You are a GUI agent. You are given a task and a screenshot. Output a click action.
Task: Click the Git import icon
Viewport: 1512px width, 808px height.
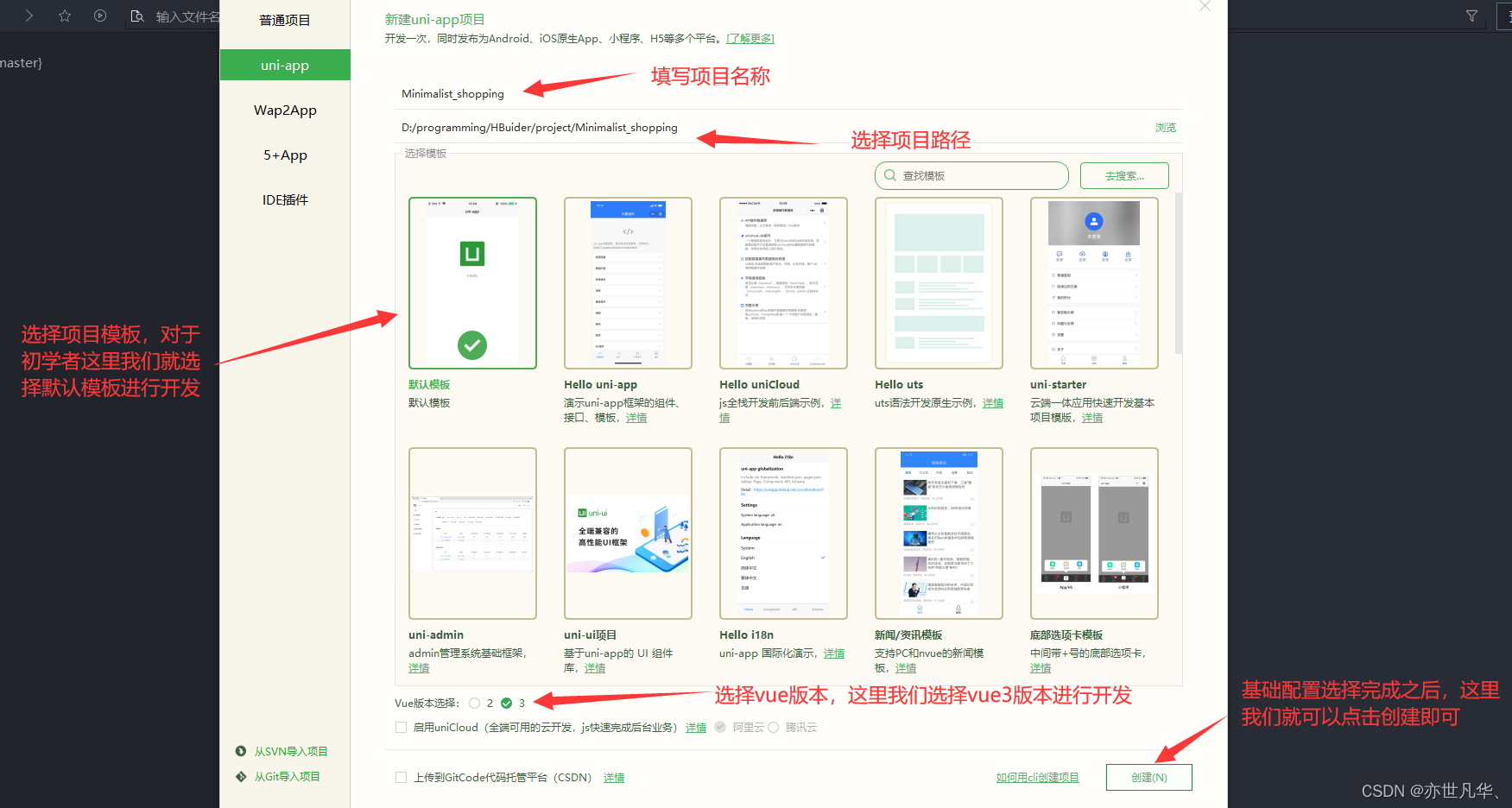click(241, 776)
